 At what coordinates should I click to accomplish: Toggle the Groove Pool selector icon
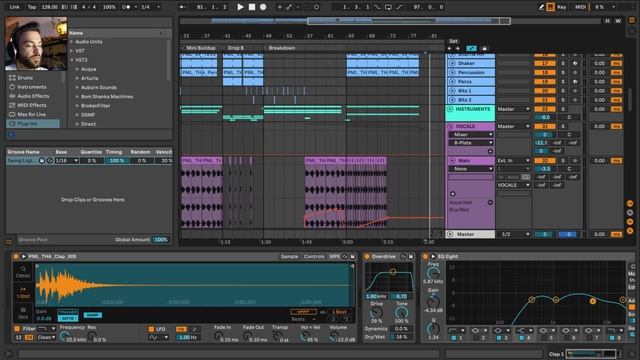[x=9, y=242]
